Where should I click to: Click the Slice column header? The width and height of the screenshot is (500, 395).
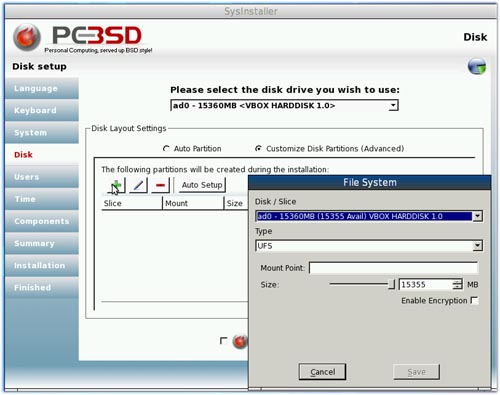point(132,203)
